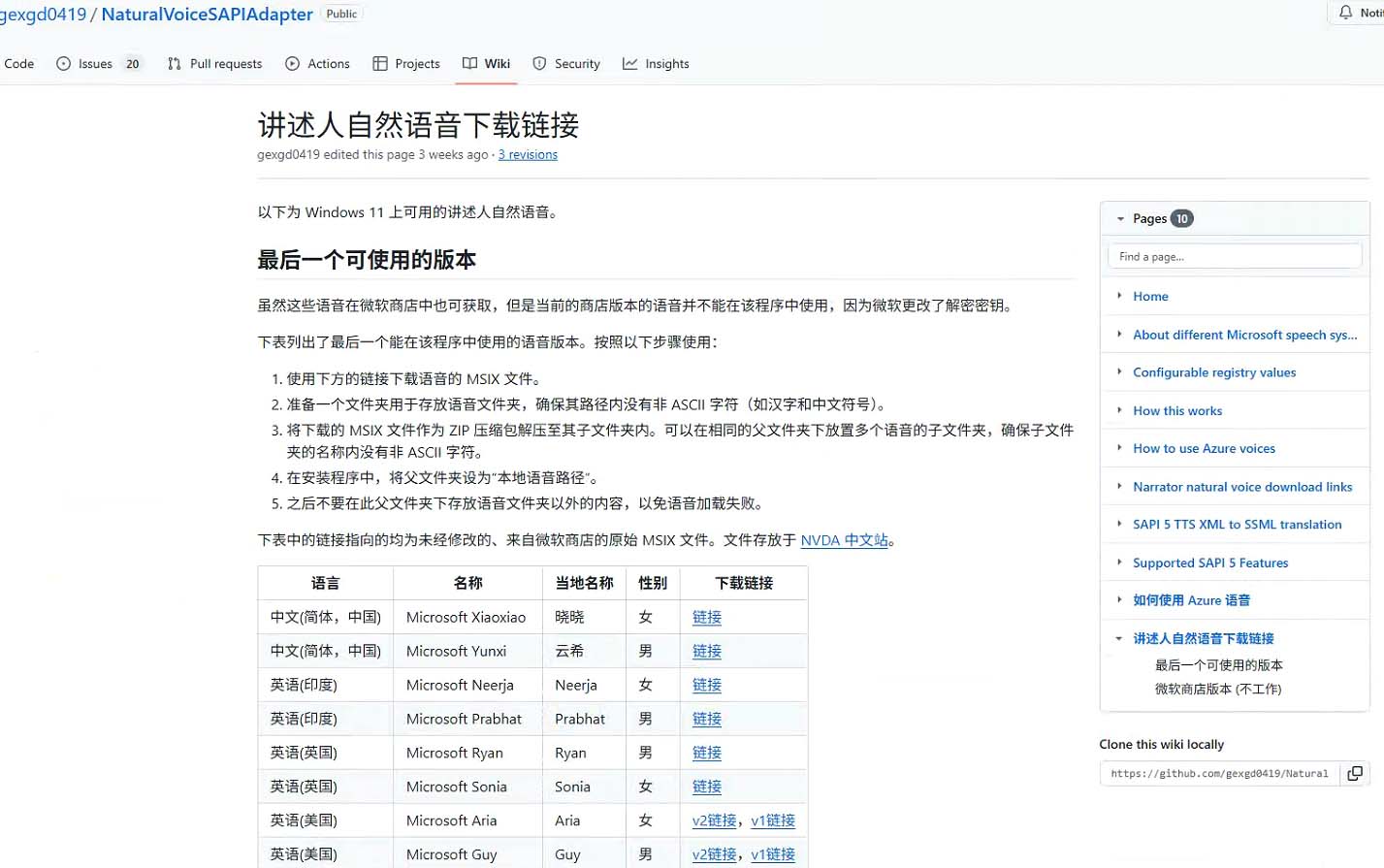Open the Issues tab

click(97, 64)
